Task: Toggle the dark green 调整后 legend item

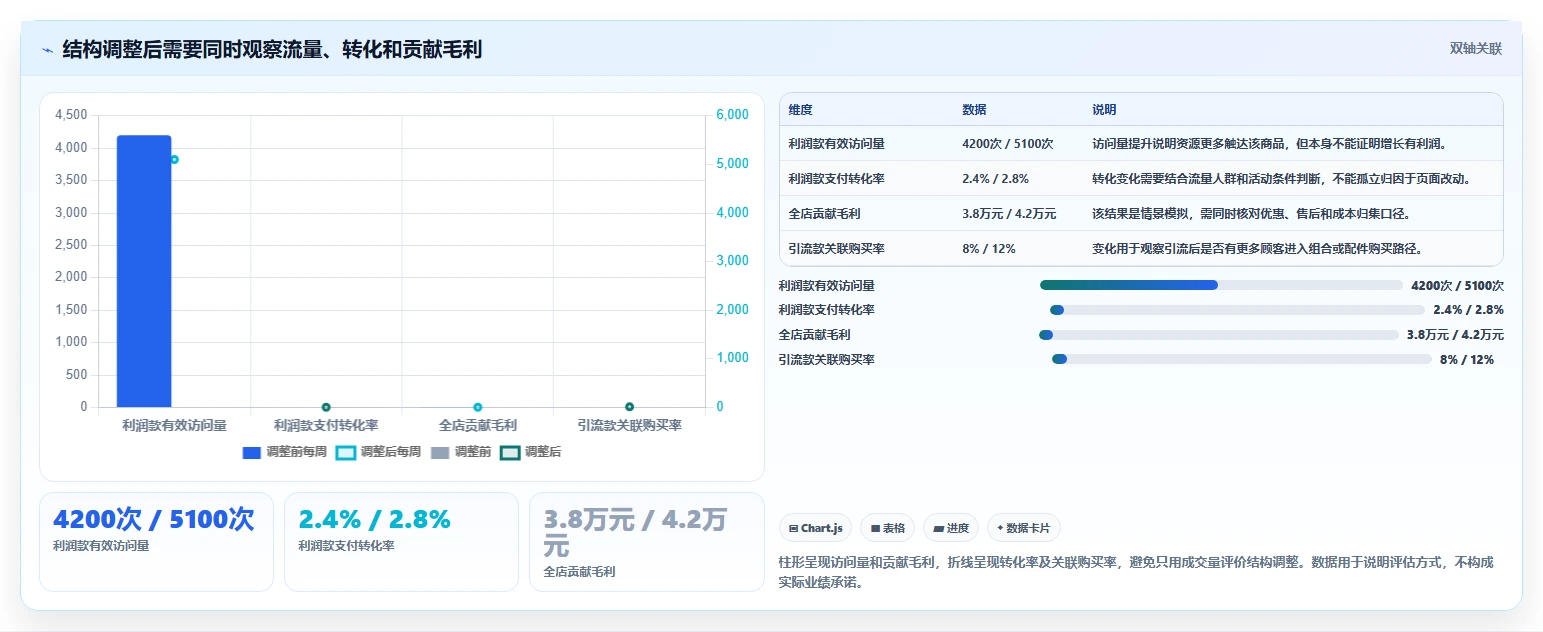Action: [x=531, y=452]
